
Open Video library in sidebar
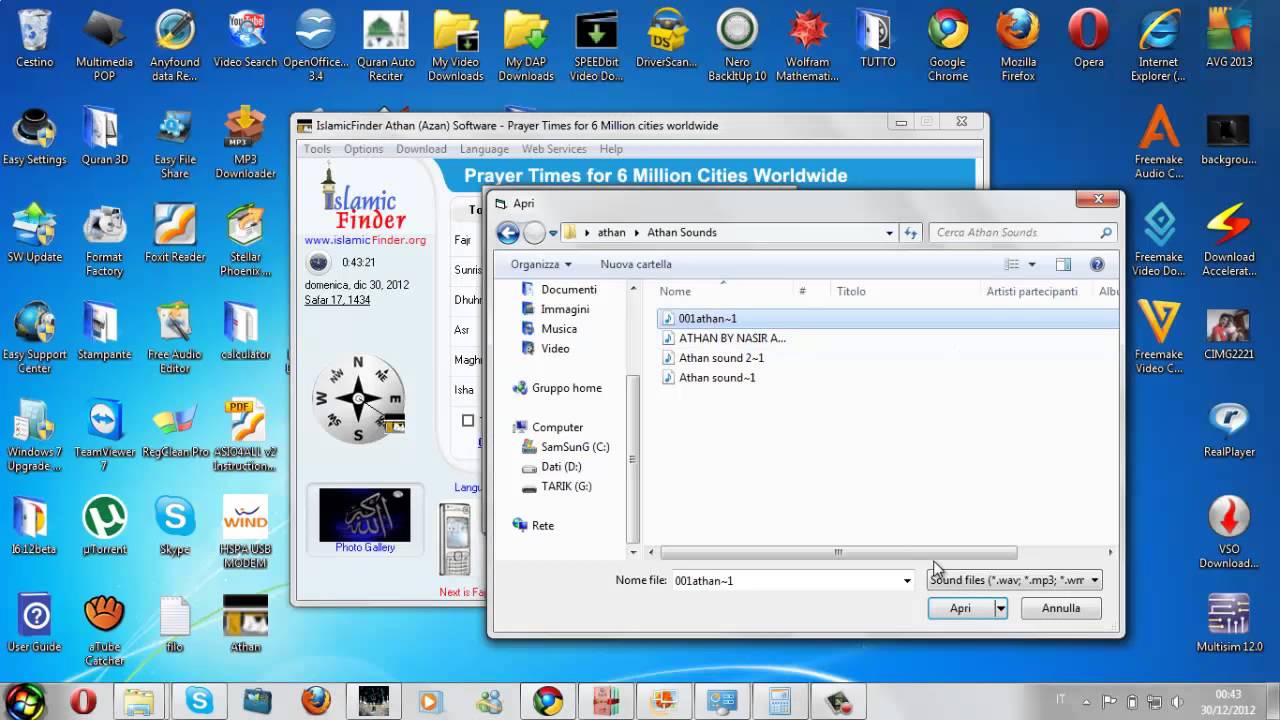pyautogui.click(x=555, y=349)
